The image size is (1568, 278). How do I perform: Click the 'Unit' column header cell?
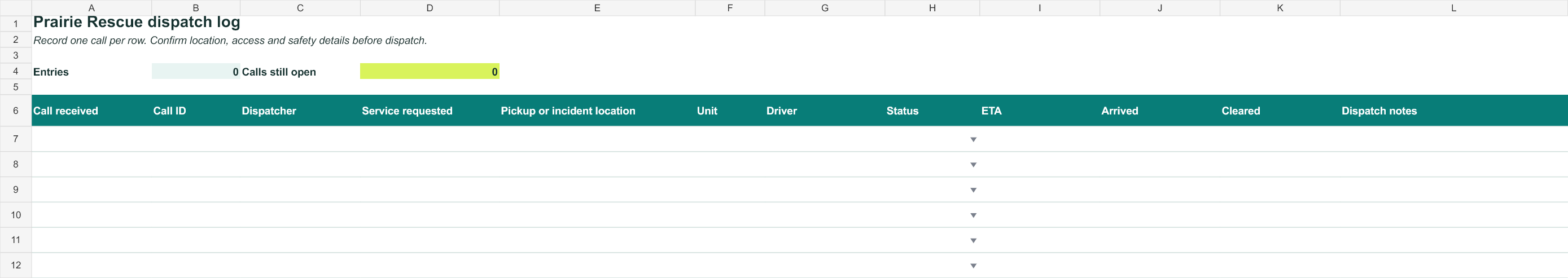pyautogui.click(x=730, y=111)
